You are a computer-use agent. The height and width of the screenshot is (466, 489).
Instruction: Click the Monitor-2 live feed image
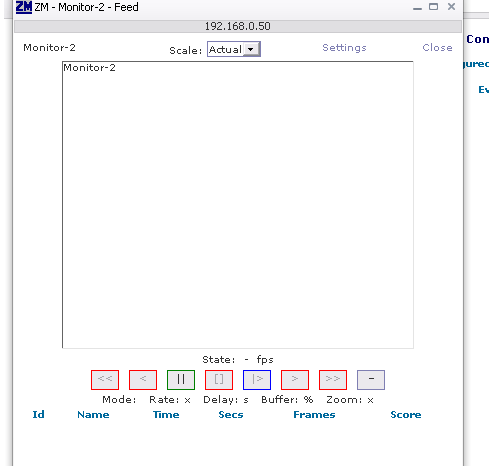(x=238, y=205)
